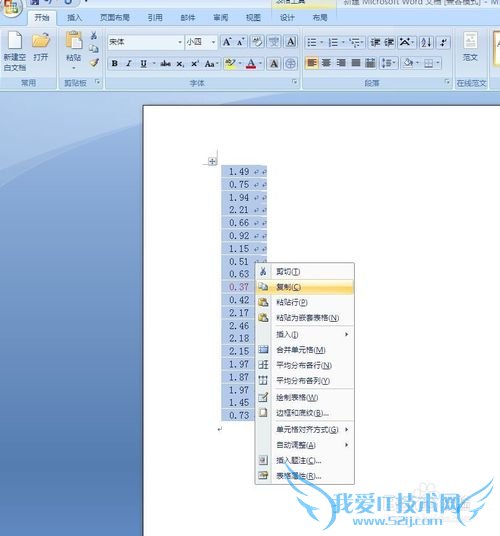Image resolution: width=500 pixels, height=536 pixels.
Task: Open the Bullets list dropdown arrow
Action: click(322, 42)
